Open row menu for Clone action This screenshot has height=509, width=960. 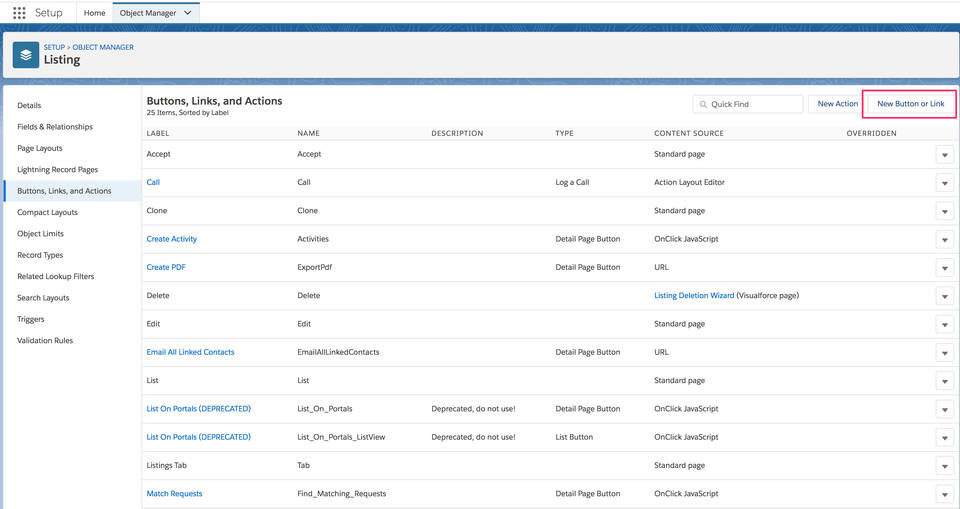[x=945, y=211]
